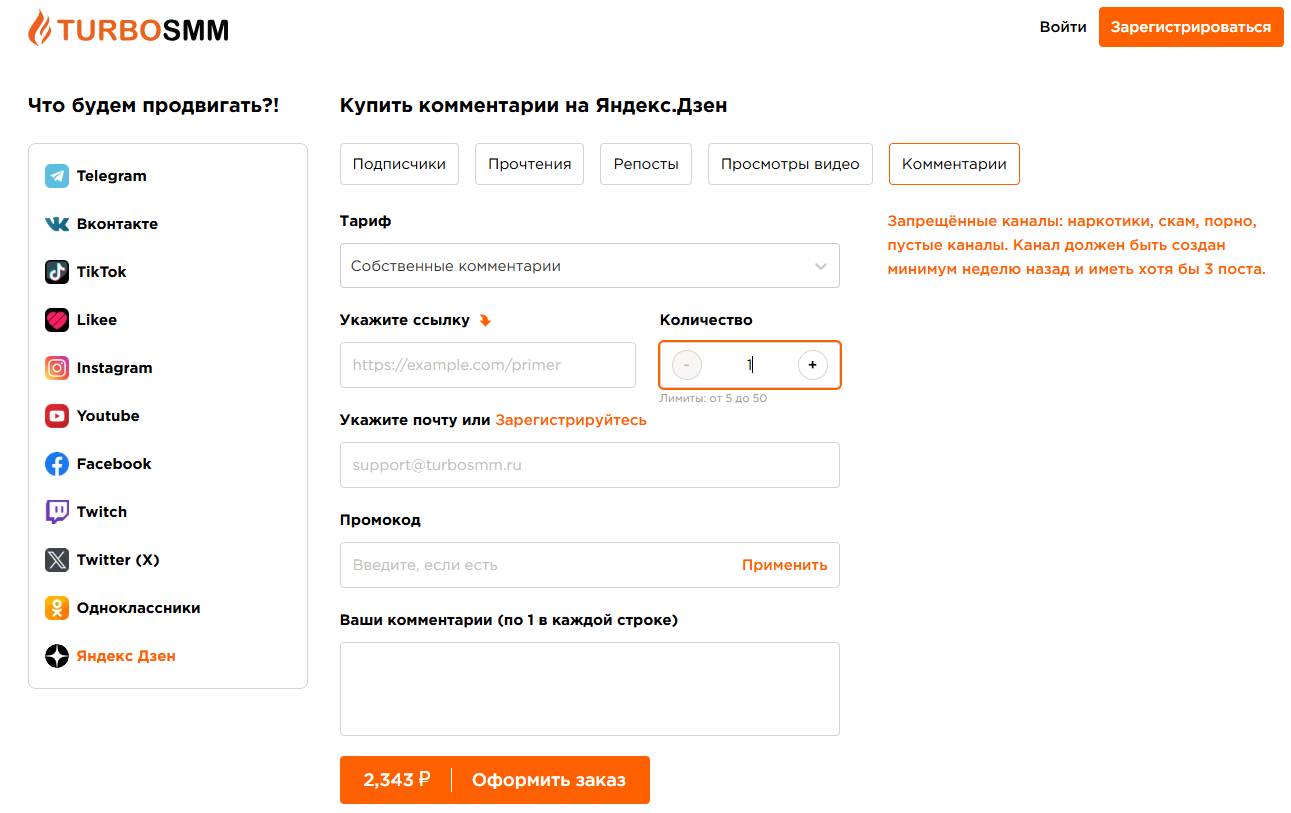Select the Вконтакте icon in sidebar
1291x813 pixels.
[57, 224]
